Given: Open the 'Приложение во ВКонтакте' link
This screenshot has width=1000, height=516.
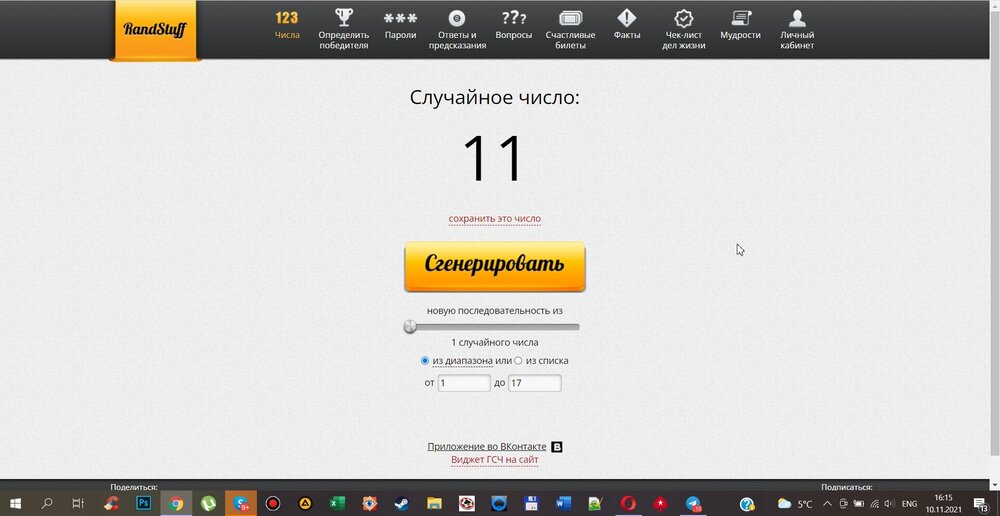Looking at the screenshot, I should pos(487,447).
